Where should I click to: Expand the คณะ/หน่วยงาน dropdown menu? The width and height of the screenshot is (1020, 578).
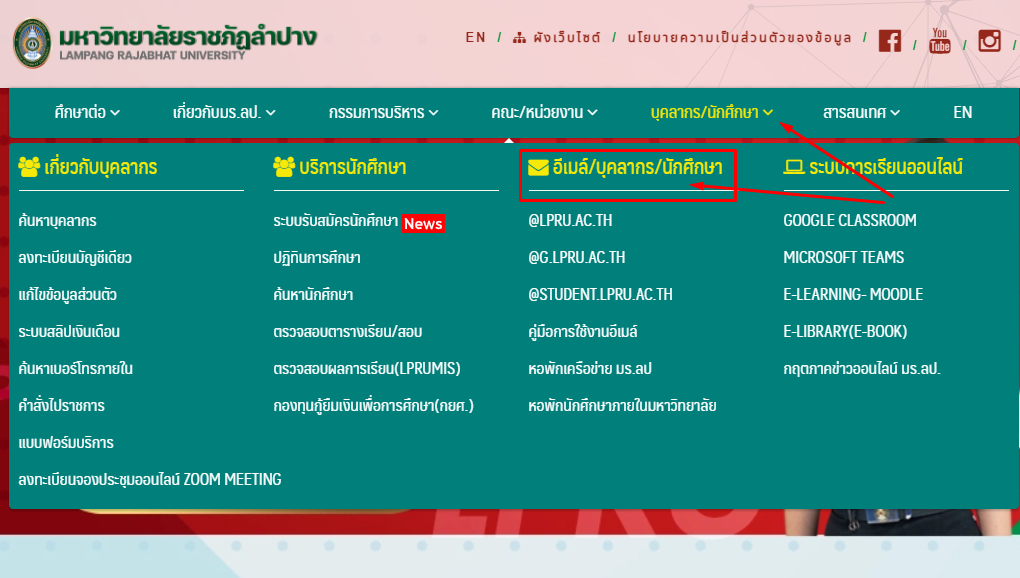click(x=544, y=112)
